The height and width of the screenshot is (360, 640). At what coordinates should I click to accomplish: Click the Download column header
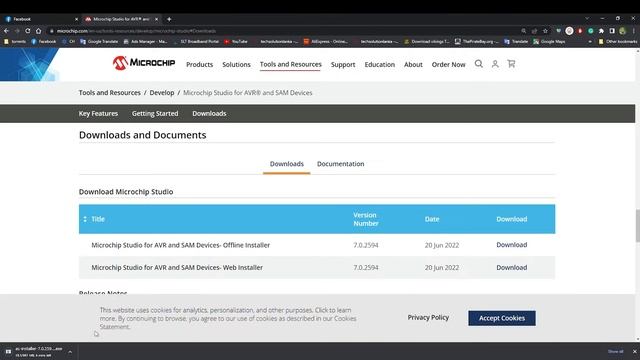(511, 219)
